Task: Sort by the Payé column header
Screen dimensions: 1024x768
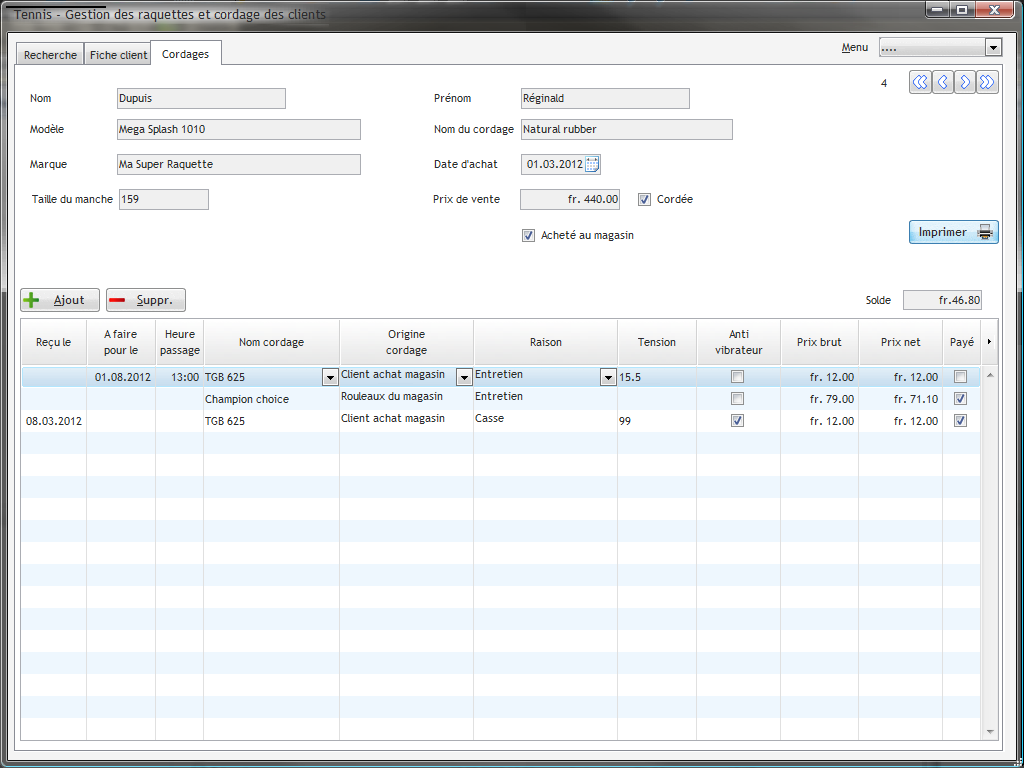Action: click(x=961, y=342)
